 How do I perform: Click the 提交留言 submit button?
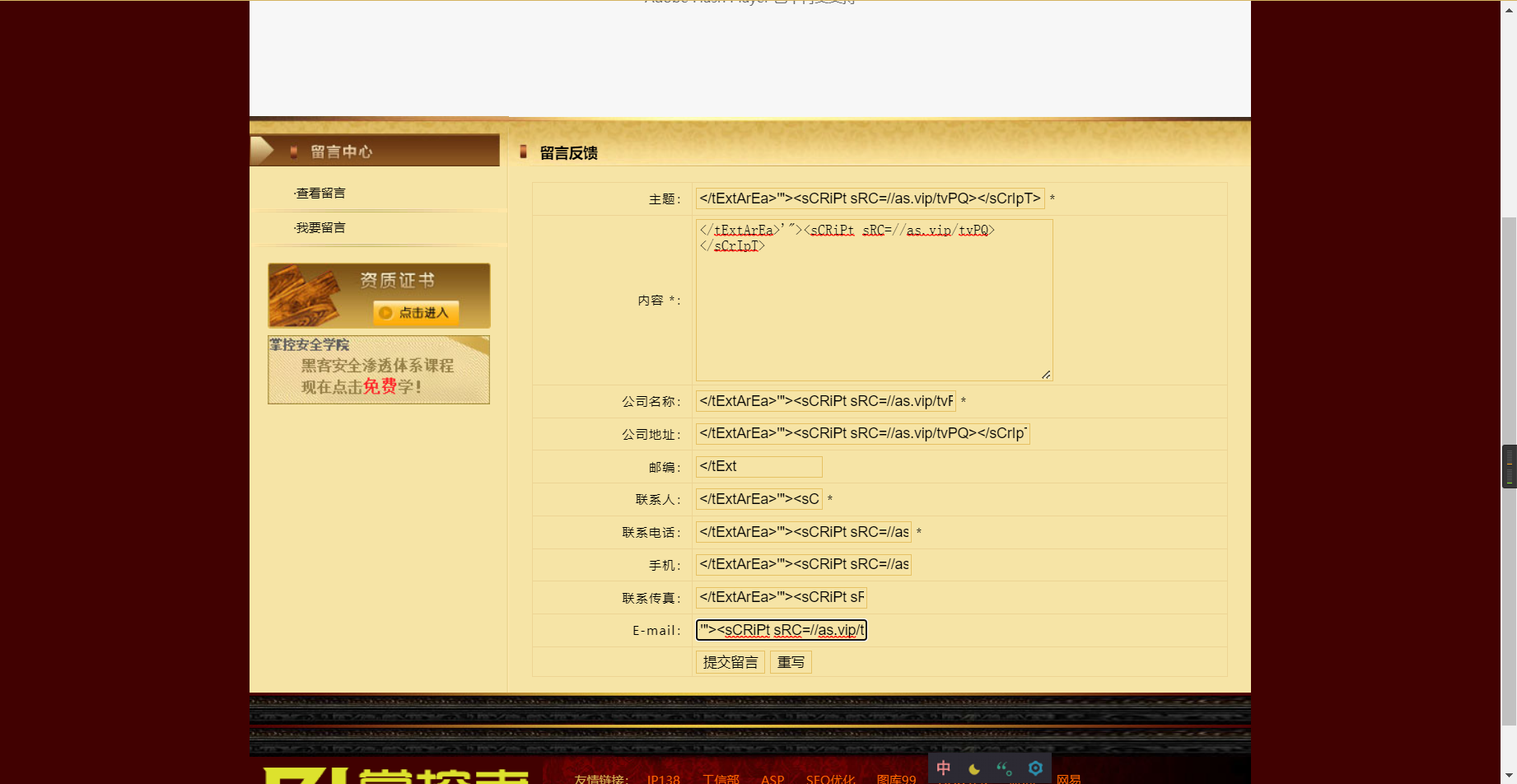[729, 661]
